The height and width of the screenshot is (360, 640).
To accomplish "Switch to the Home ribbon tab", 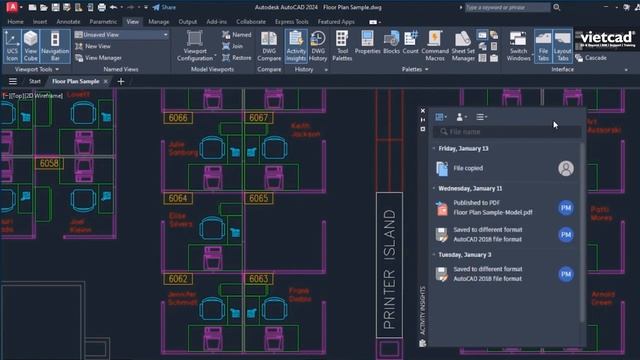I will 16,22.
